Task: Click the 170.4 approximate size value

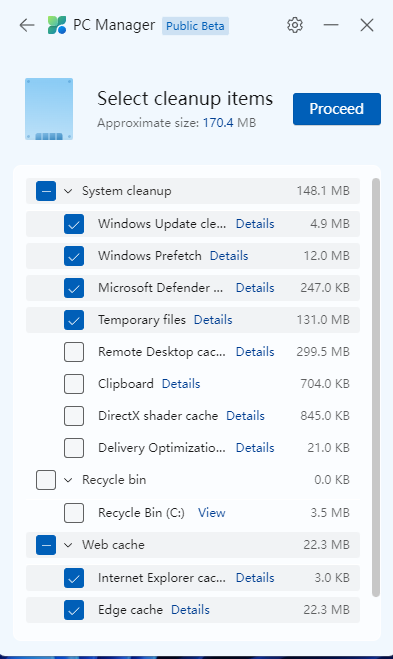Action: coord(218,123)
